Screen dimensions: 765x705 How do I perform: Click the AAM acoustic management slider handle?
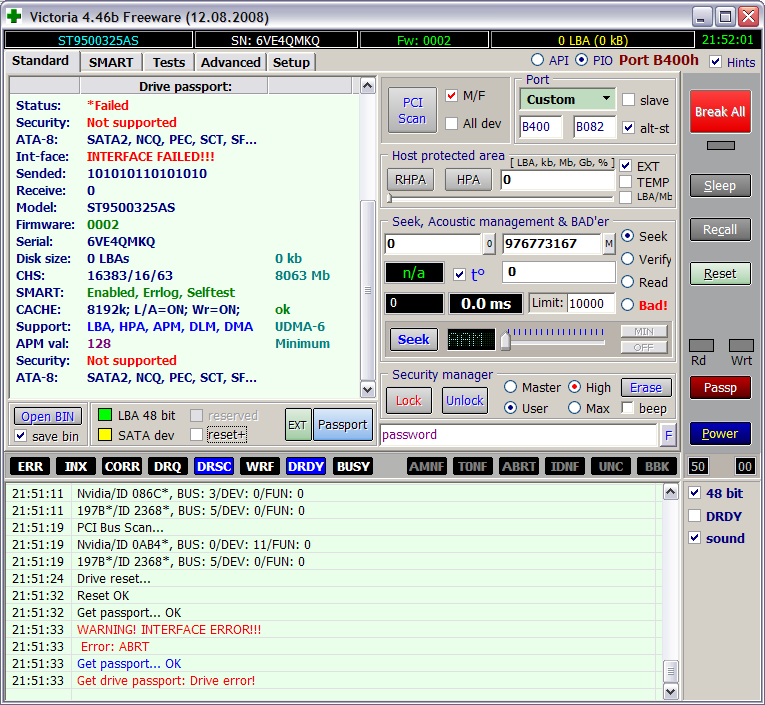(506, 340)
